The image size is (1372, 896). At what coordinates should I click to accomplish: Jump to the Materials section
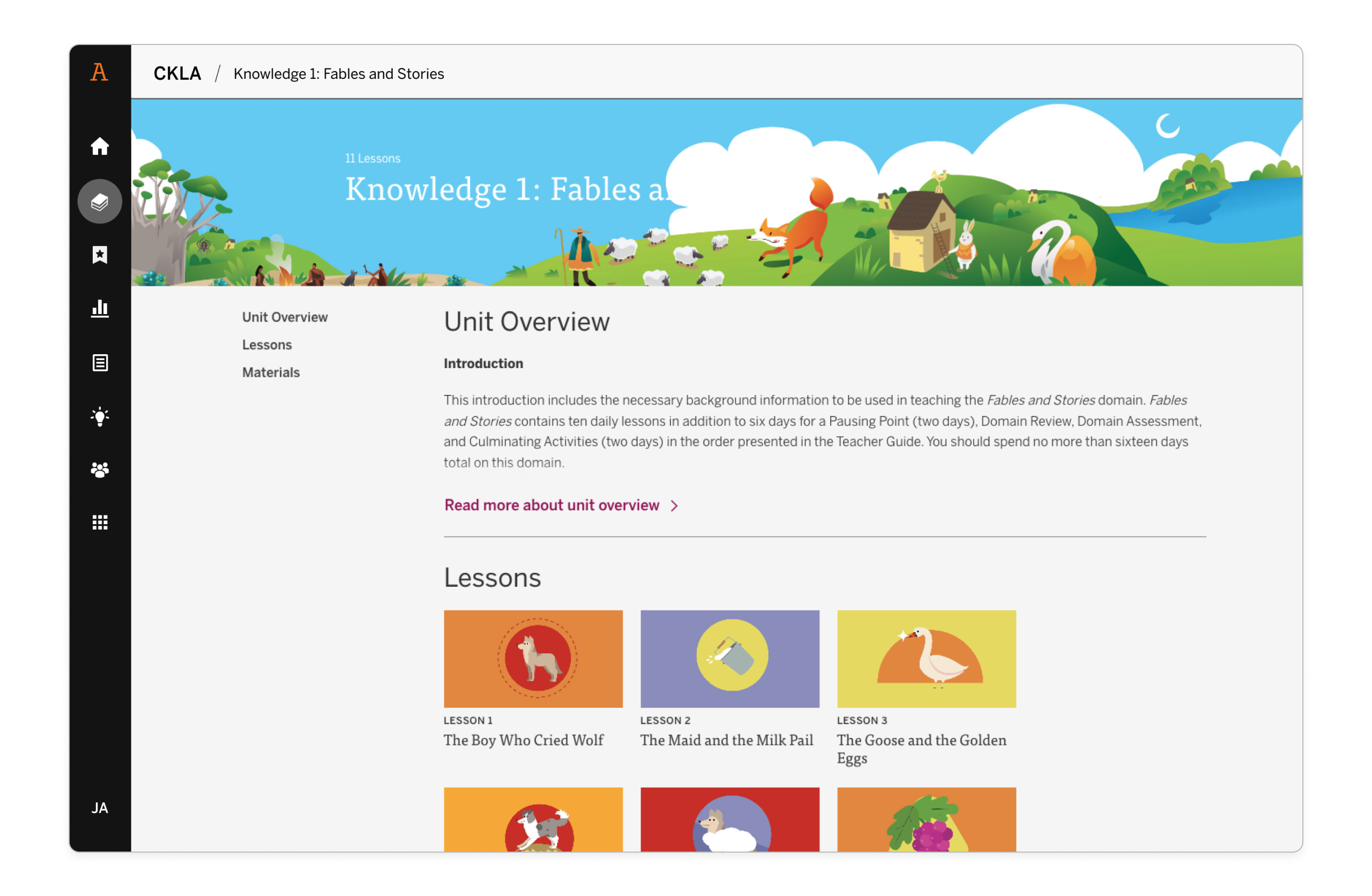coord(271,372)
